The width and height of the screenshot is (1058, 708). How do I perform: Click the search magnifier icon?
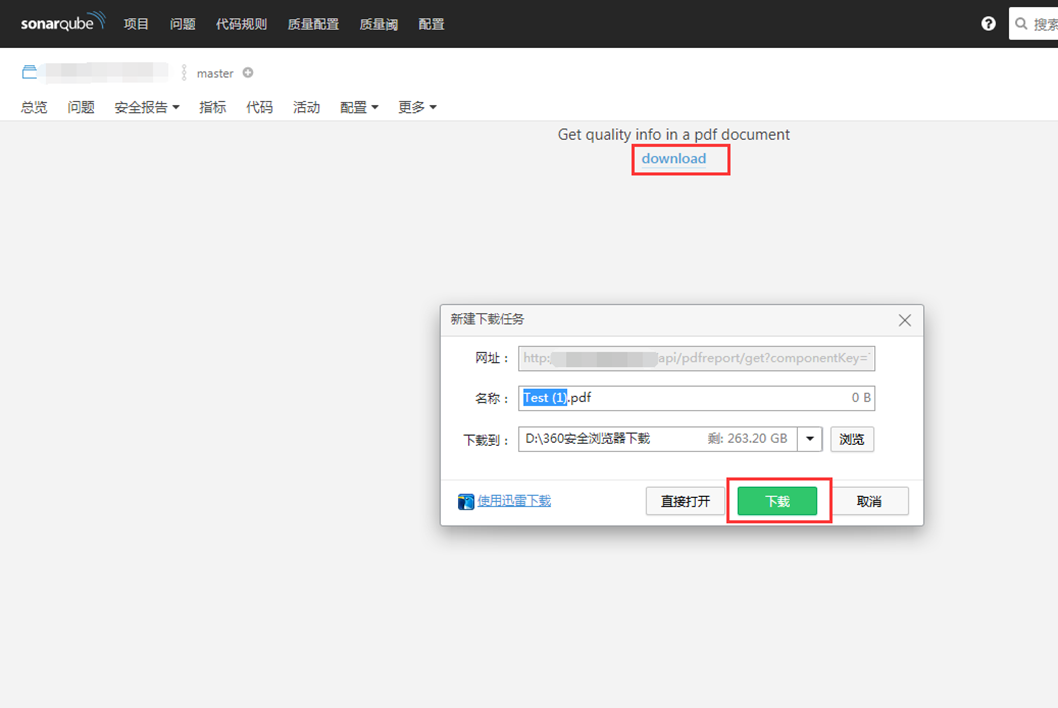point(1021,24)
